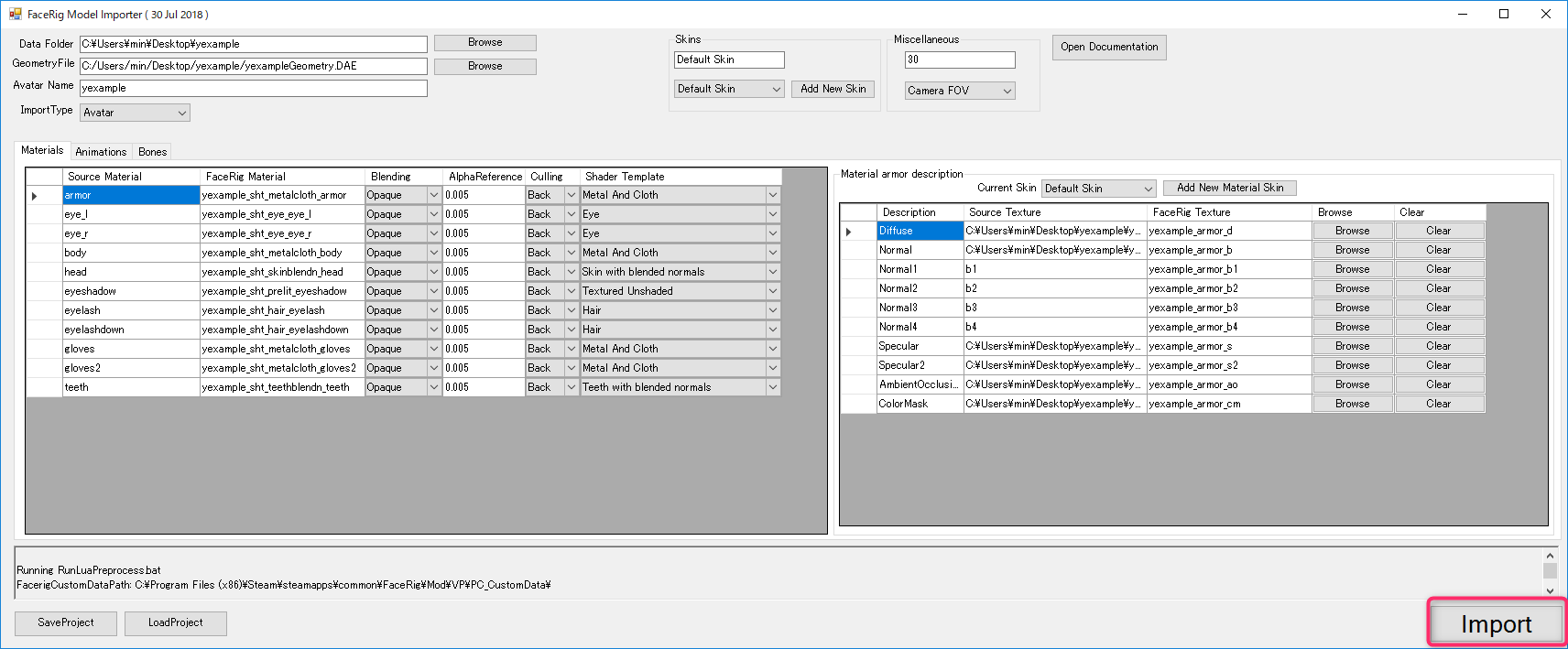Click Add New Material Skin button
The height and width of the screenshot is (649, 1568).
point(1229,188)
